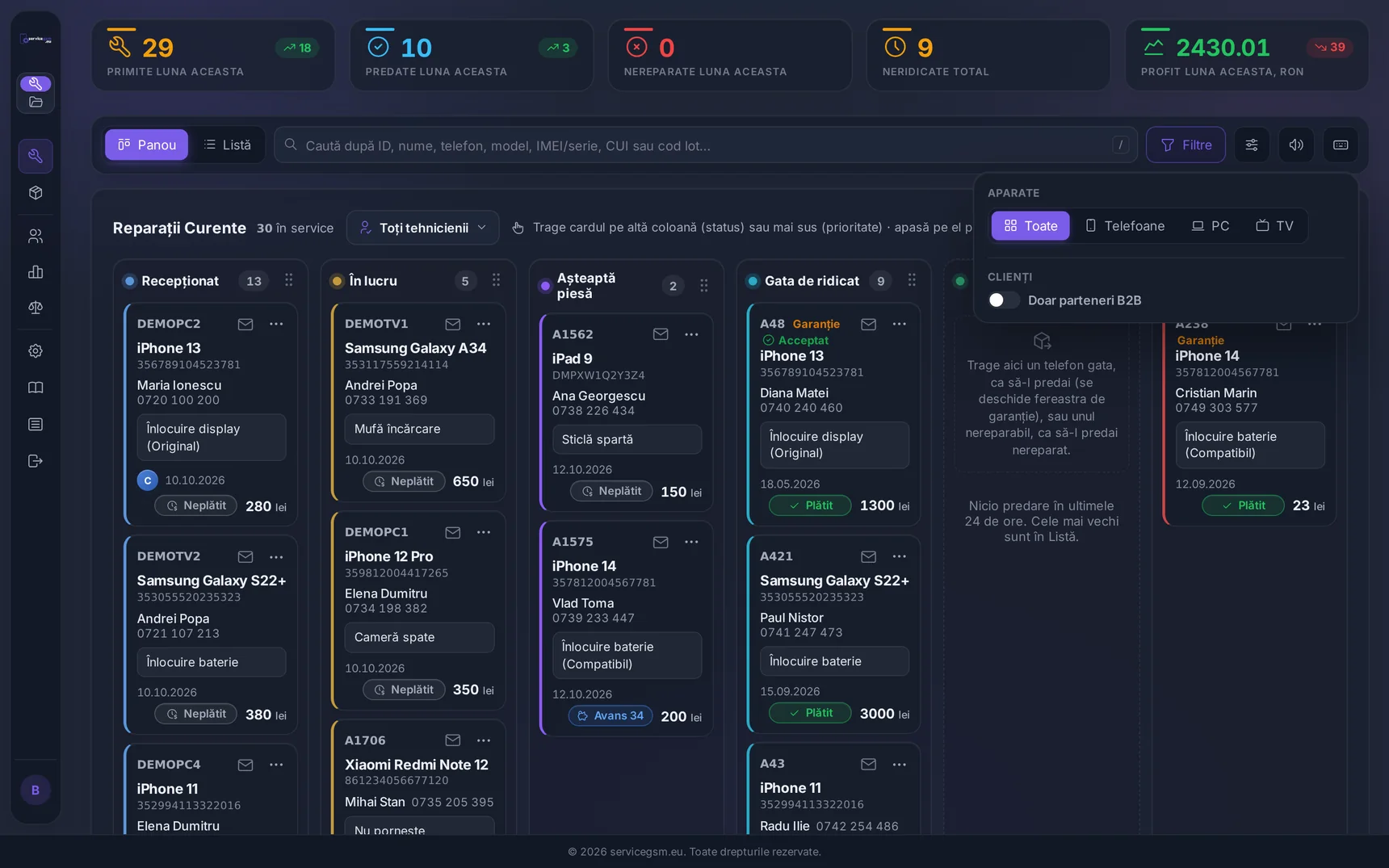Open three-dot menu on A48 card
Image resolution: width=1389 pixels, height=868 pixels.
(x=900, y=324)
